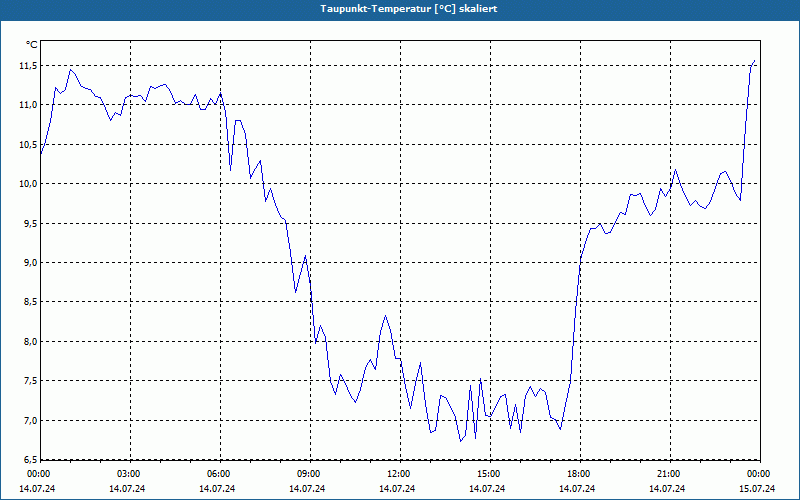Select the 6,5 y-axis value
800x500 pixels.
[31, 460]
